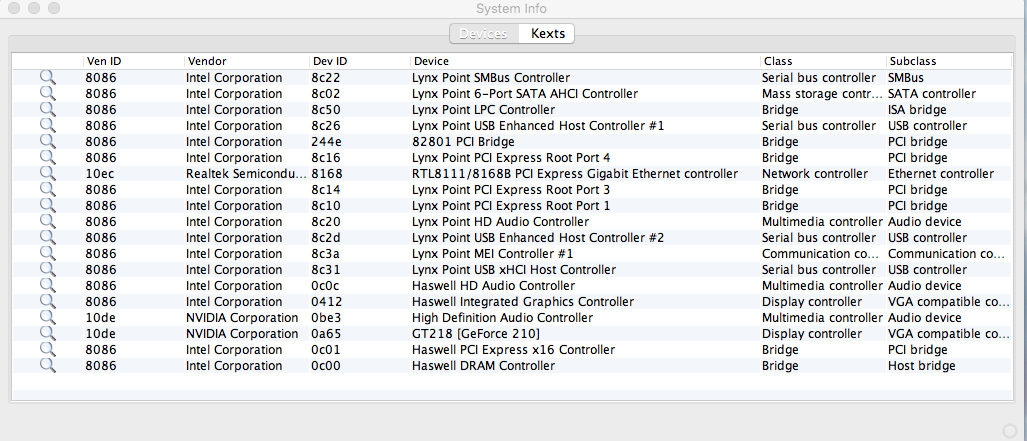Image resolution: width=1027 pixels, height=441 pixels.
Task: Click magnifier icon for Lynx Point MEI Controller #1
Action: click(x=47, y=254)
